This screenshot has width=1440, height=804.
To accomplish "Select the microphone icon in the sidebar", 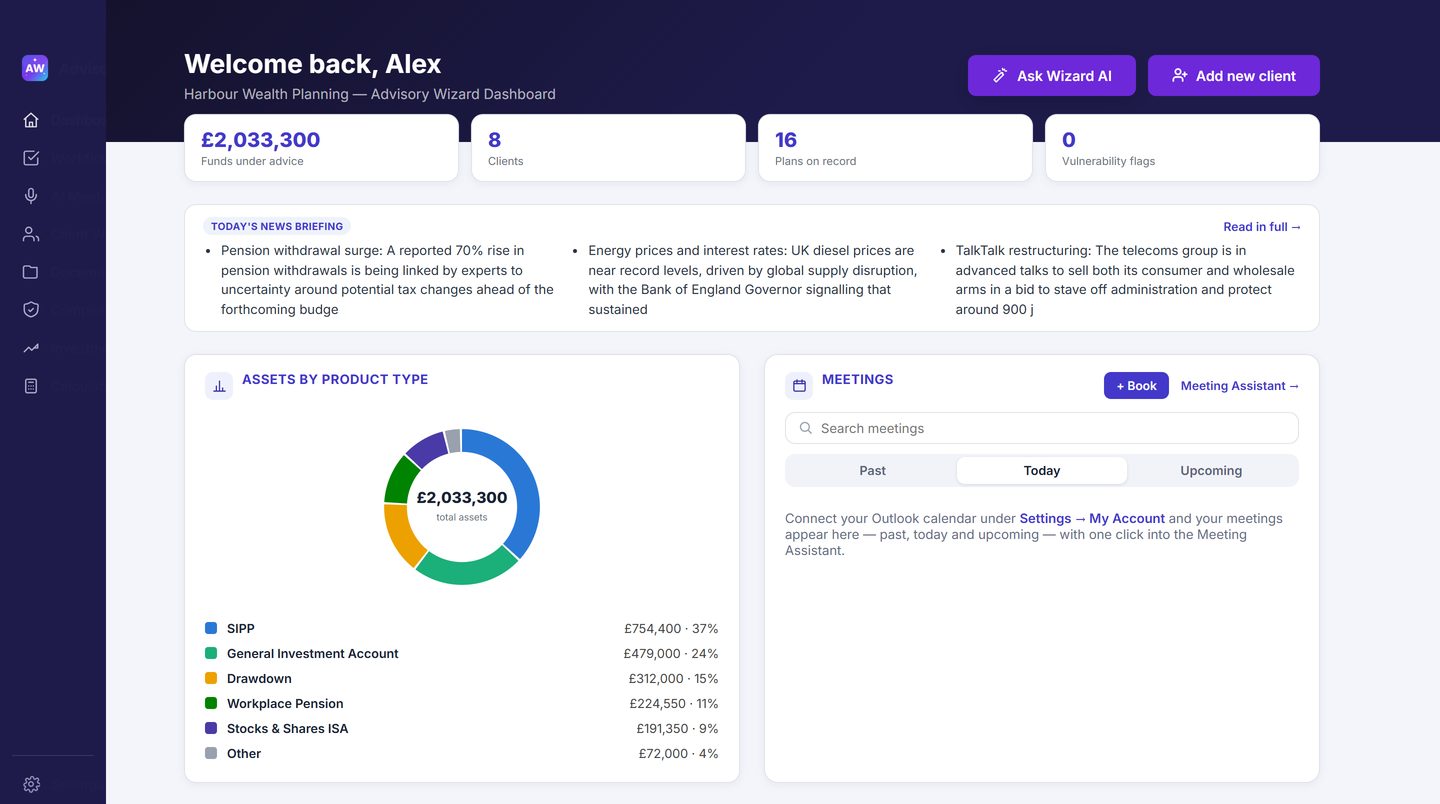I will tap(31, 196).
